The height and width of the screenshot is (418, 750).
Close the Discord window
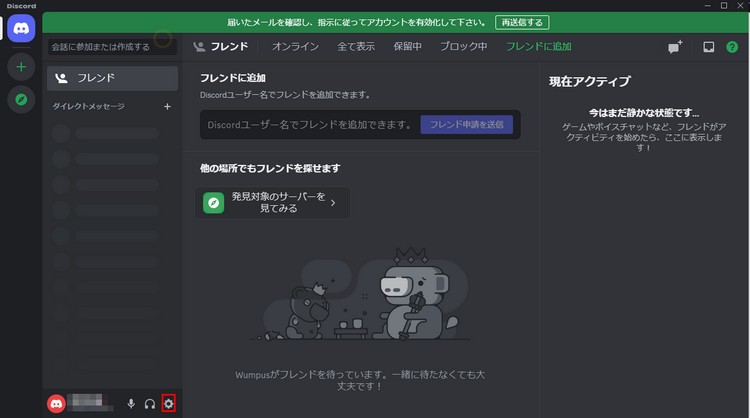pyautogui.click(x=740, y=6)
